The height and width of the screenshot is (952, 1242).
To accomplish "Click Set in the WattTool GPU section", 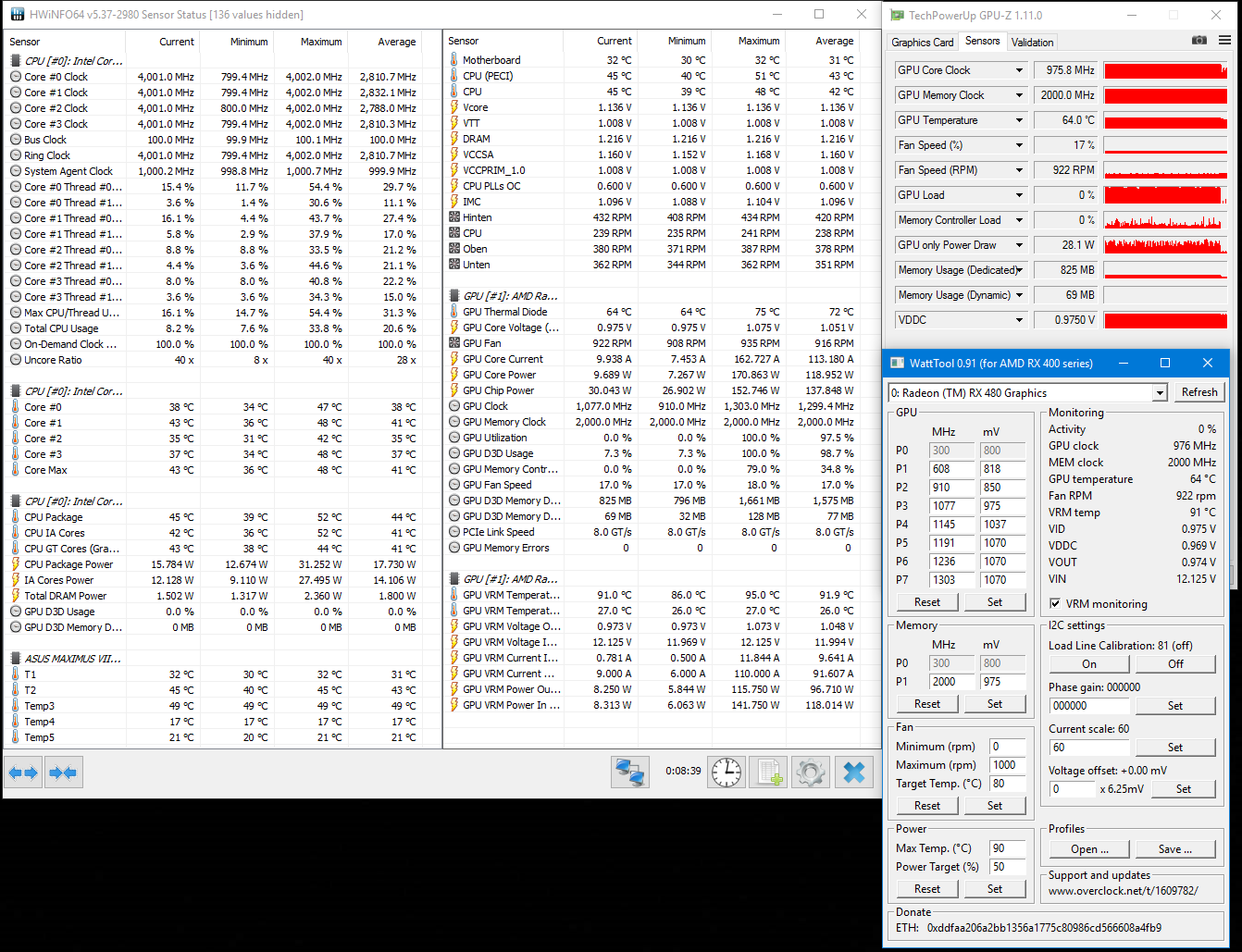I will click(x=995, y=602).
